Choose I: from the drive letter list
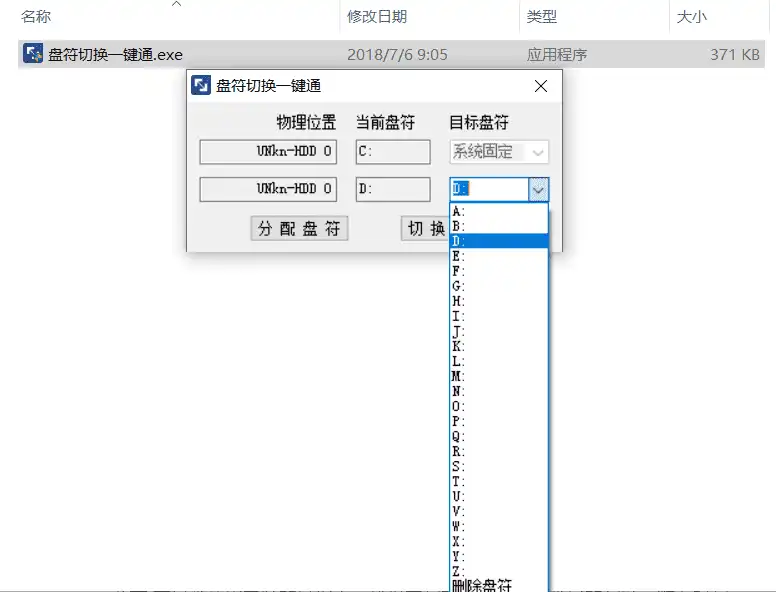The width and height of the screenshot is (776, 592). click(x=499, y=316)
